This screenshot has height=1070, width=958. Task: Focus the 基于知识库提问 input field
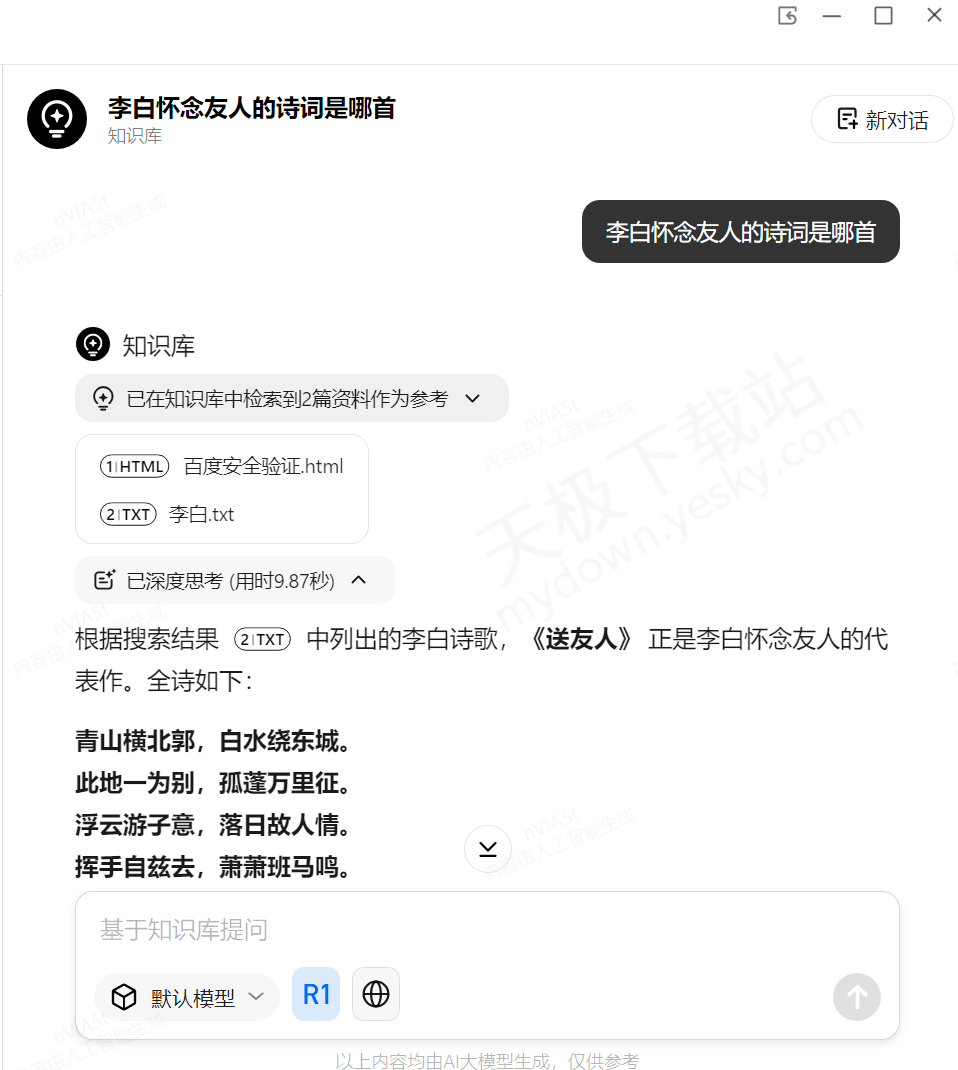(x=487, y=929)
